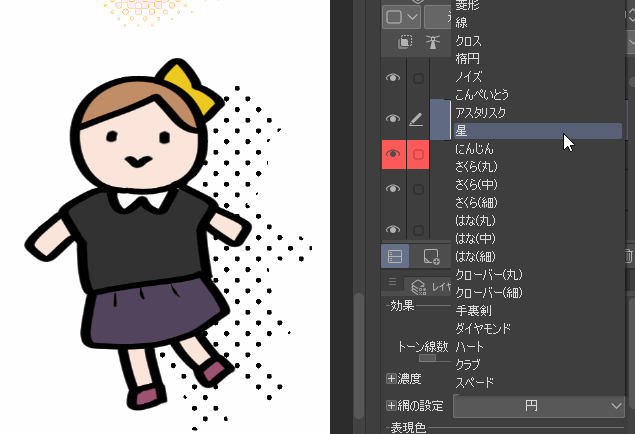
Task: Expand the 濃度 settings section
Action: pos(391,379)
